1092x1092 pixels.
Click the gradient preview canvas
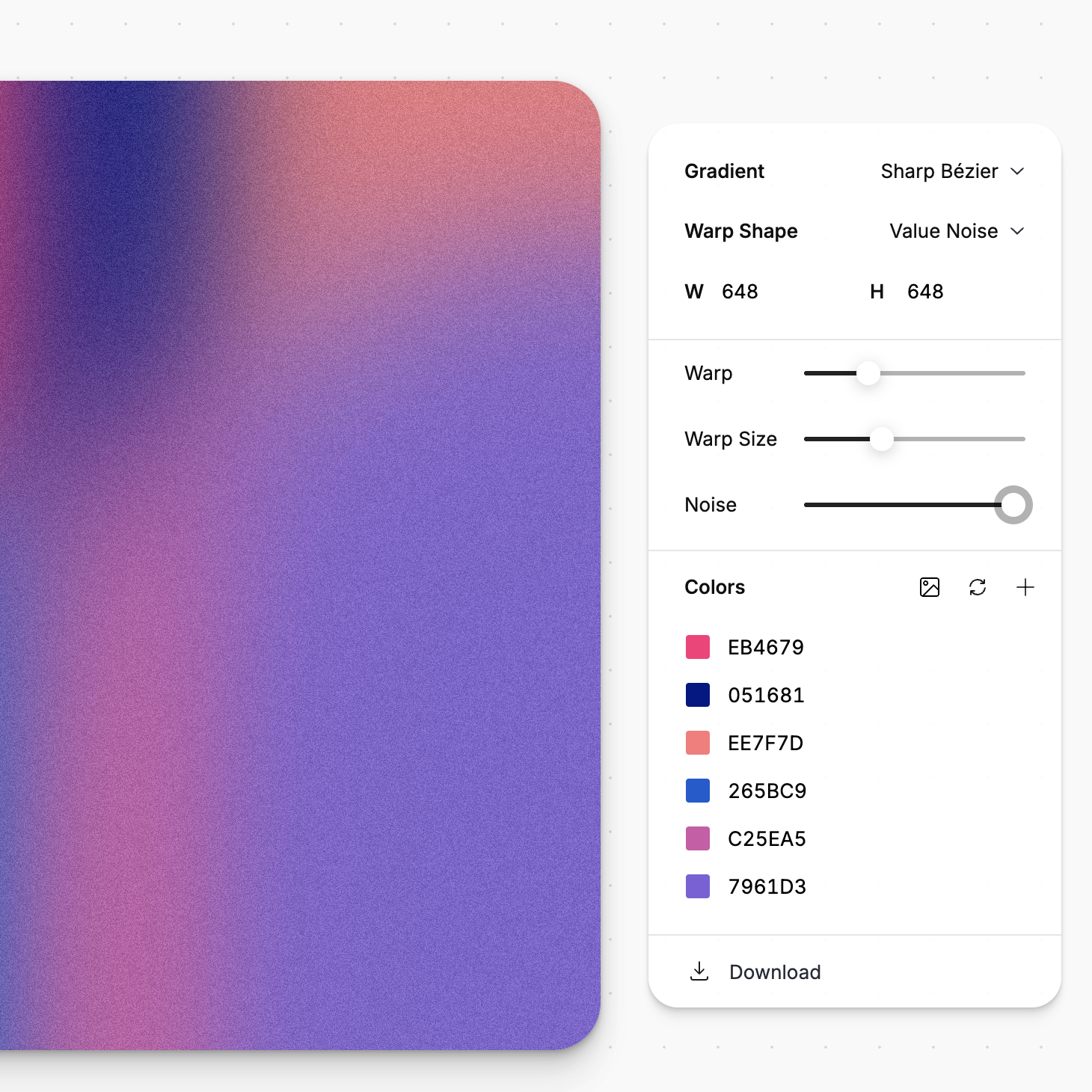[300, 565]
